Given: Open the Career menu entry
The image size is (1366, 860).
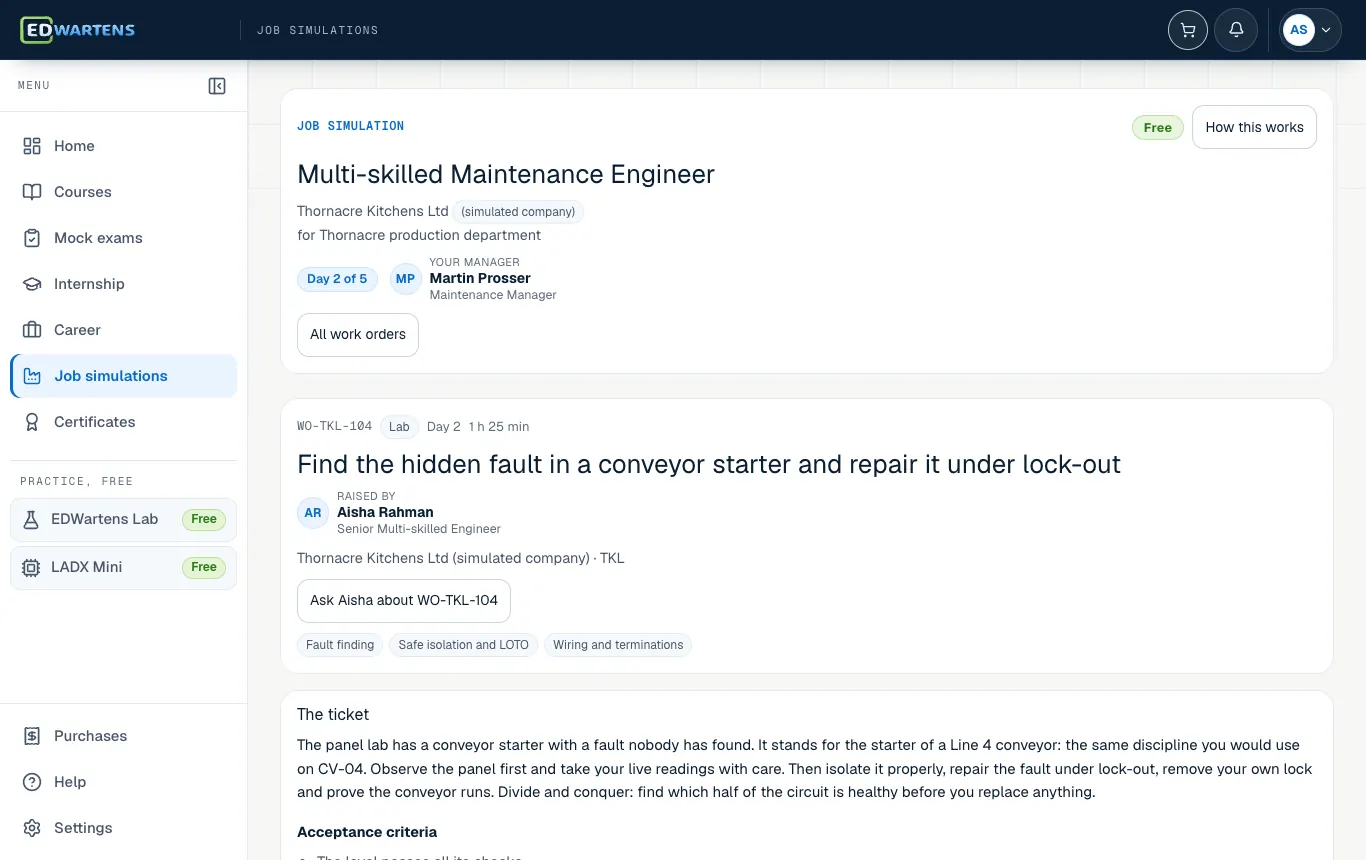Looking at the screenshot, I should pyautogui.click(x=124, y=330).
